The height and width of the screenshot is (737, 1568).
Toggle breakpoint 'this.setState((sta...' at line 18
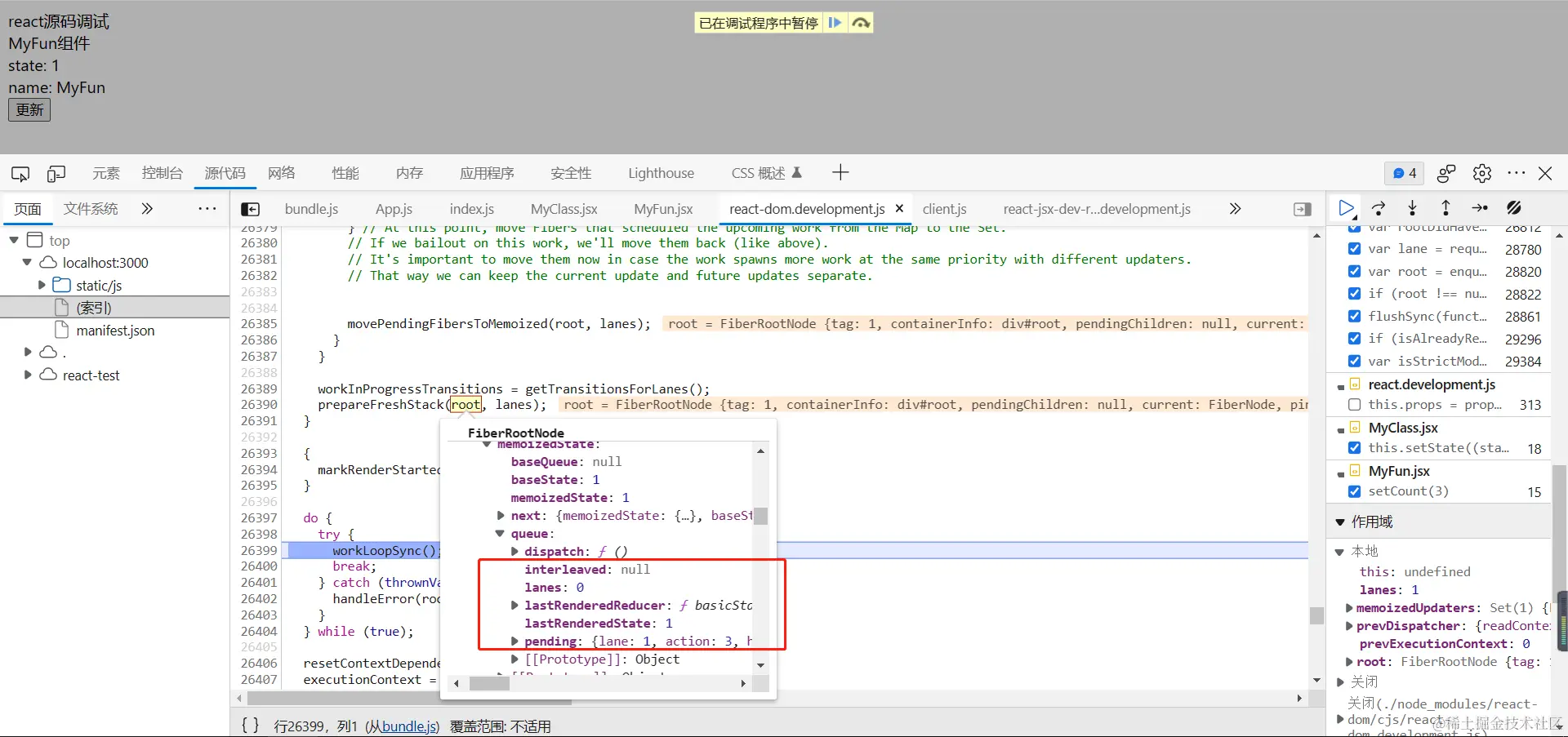1355,447
